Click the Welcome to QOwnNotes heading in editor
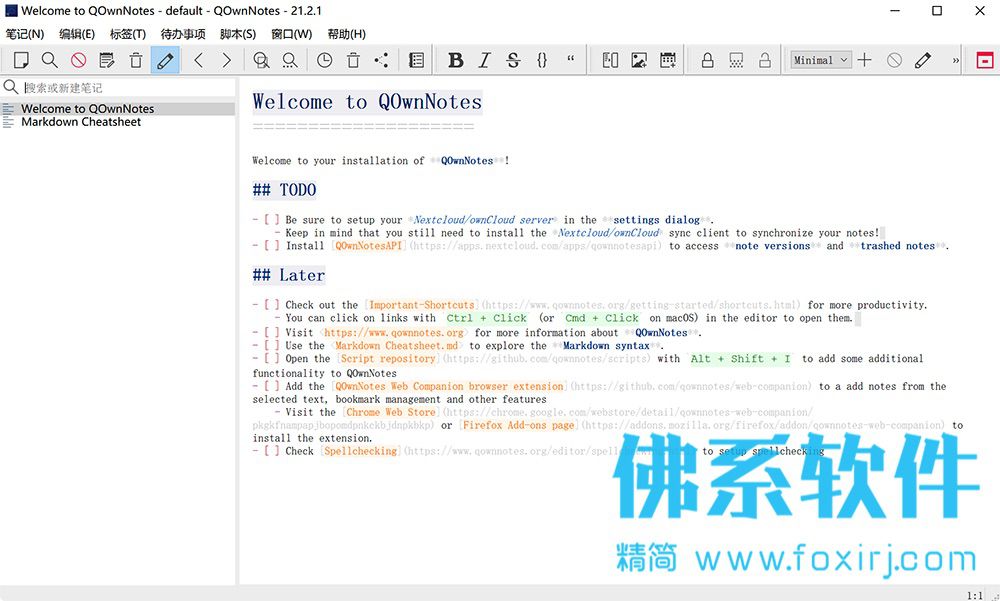1000x601 pixels. [x=367, y=102]
